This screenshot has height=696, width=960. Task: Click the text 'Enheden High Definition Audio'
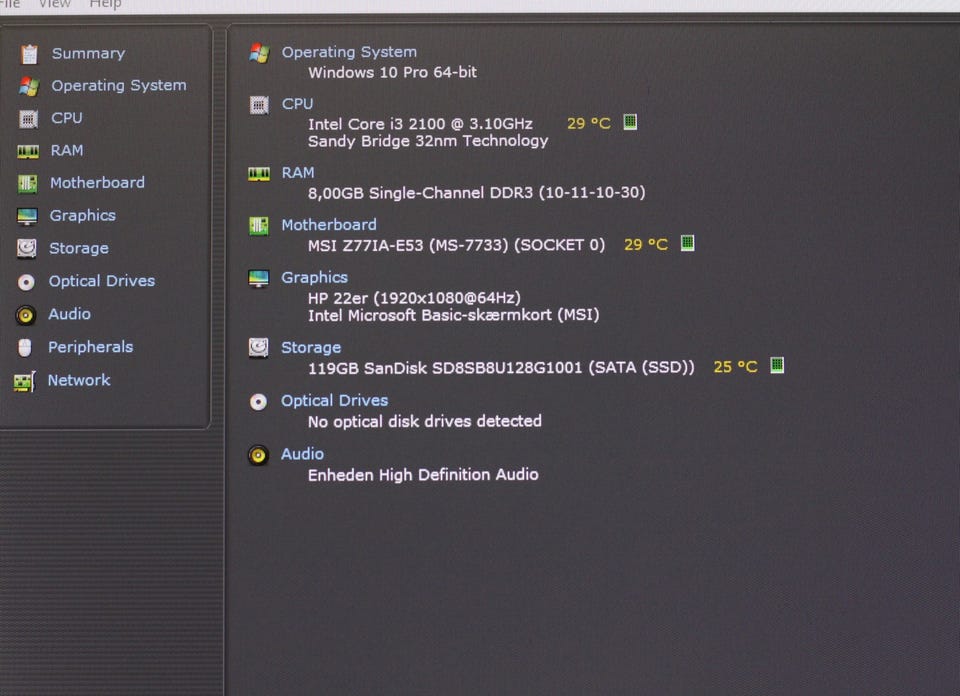[423, 475]
